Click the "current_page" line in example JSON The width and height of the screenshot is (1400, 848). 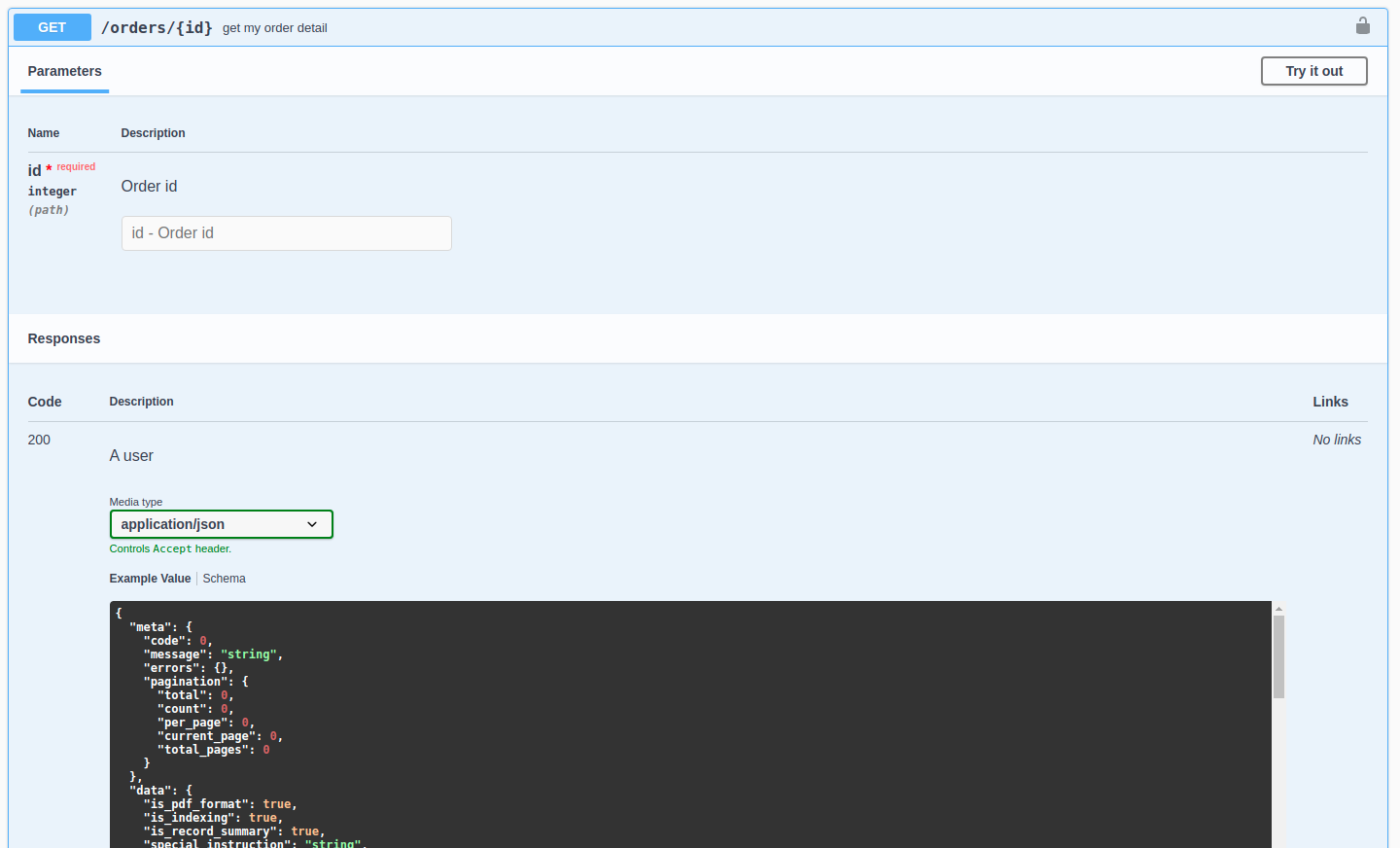click(x=220, y=736)
